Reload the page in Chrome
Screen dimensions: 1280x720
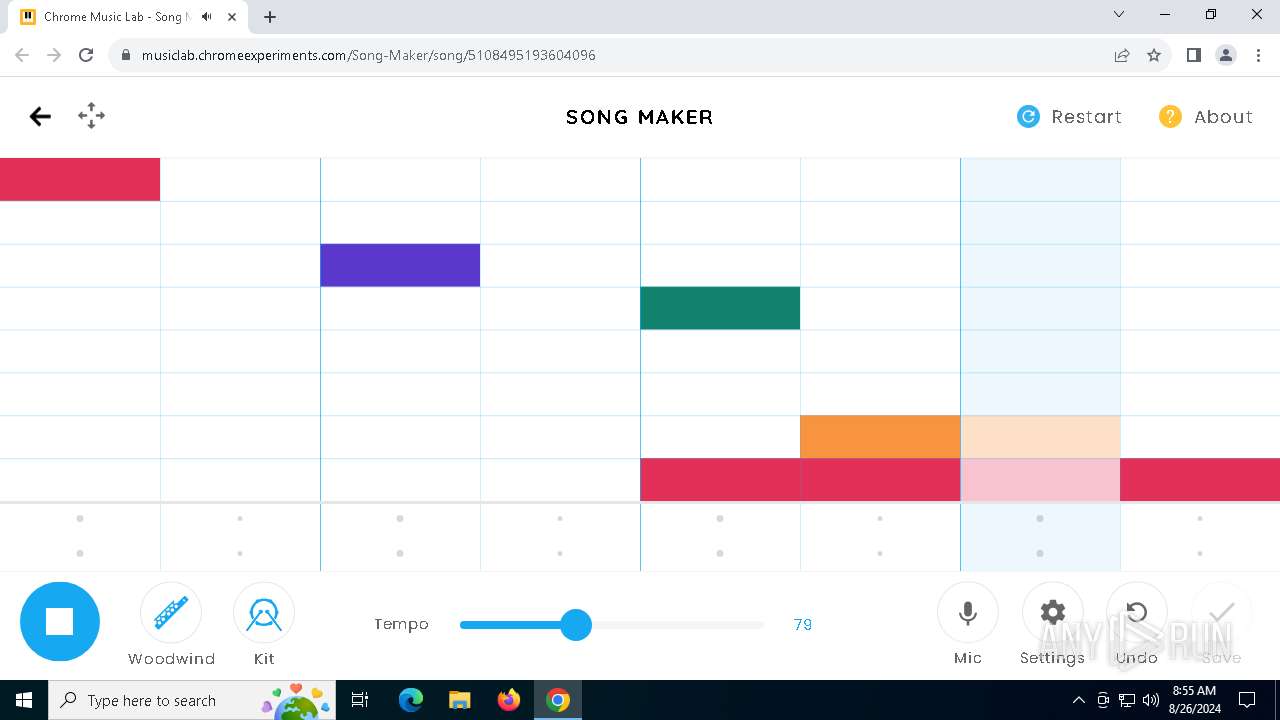pos(86,55)
